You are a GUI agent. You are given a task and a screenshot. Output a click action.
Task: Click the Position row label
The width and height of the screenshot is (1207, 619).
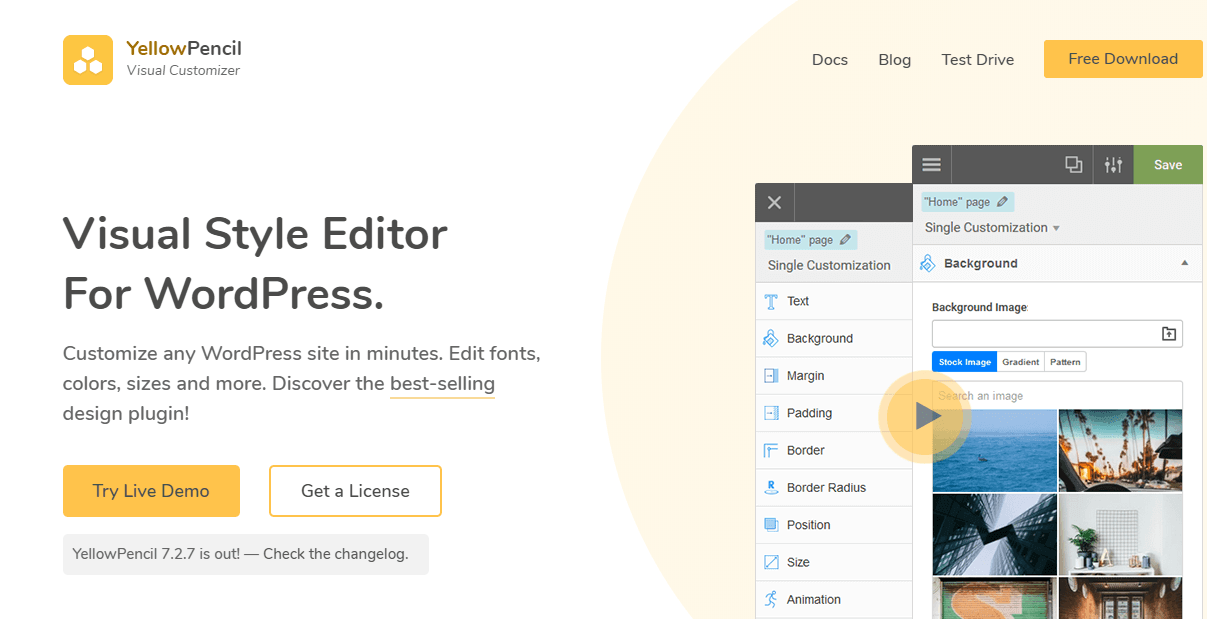click(809, 525)
